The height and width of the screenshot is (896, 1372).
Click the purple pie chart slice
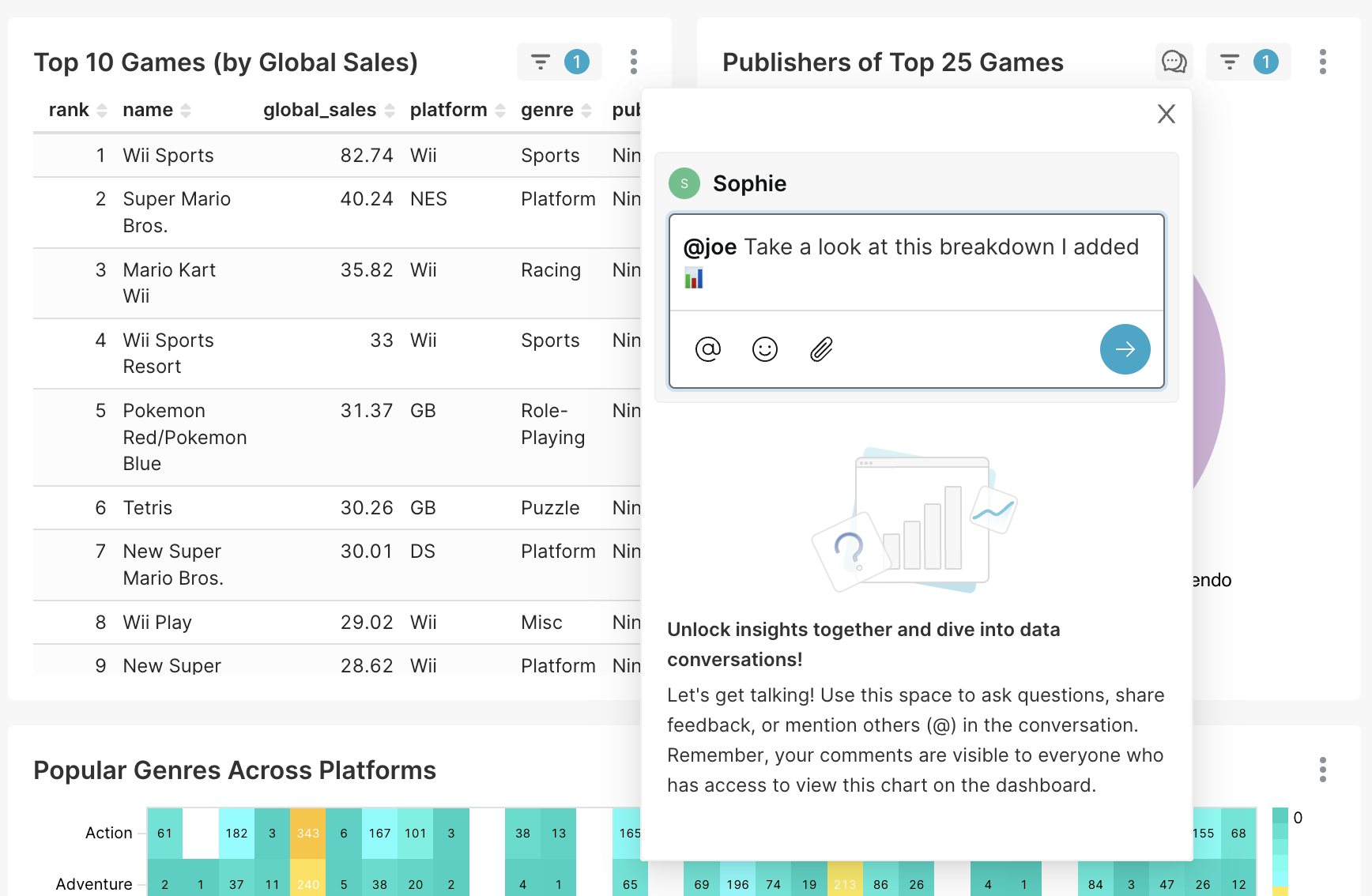(x=1209, y=383)
